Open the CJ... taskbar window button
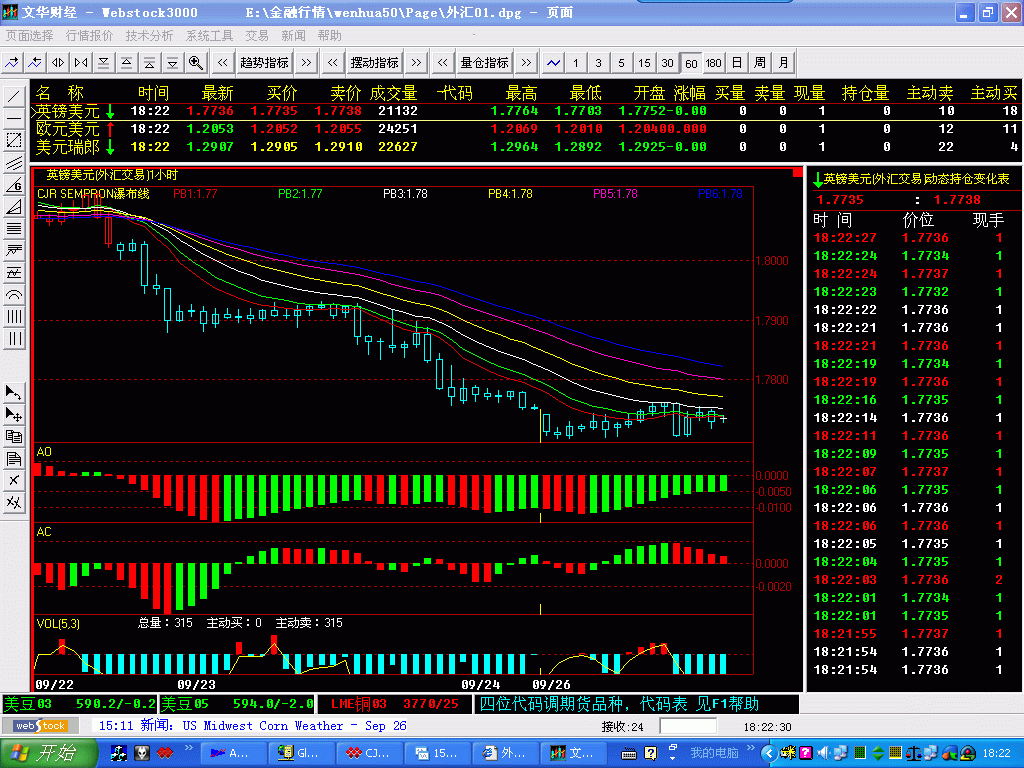This screenshot has height=768, width=1024. (x=370, y=753)
